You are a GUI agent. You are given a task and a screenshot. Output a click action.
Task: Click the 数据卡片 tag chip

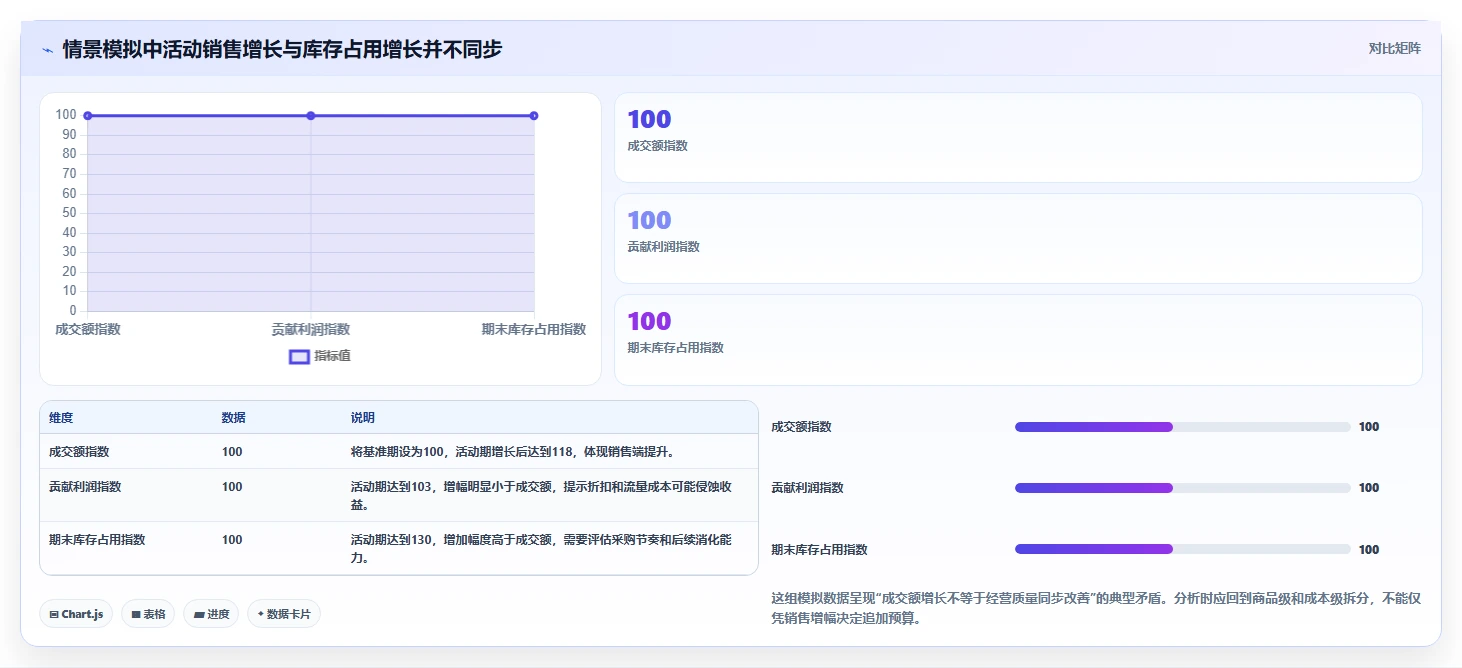(284, 614)
